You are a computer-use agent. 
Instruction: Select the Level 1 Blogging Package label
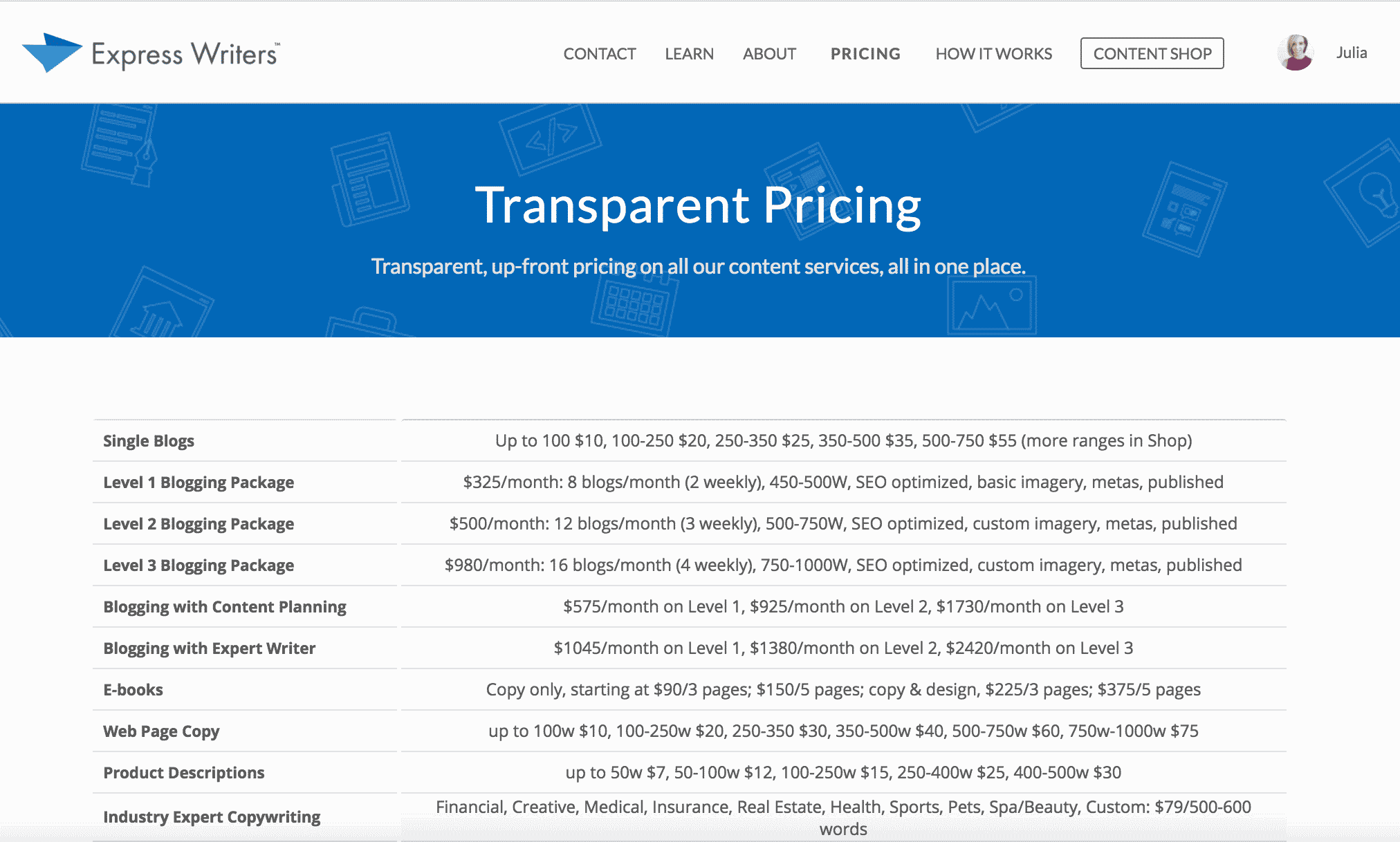199,483
